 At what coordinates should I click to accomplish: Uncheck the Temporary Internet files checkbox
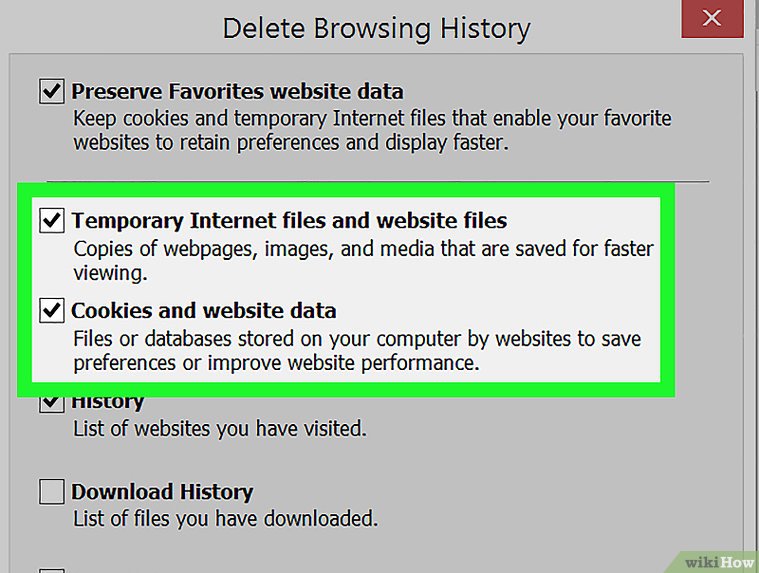coord(51,220)
